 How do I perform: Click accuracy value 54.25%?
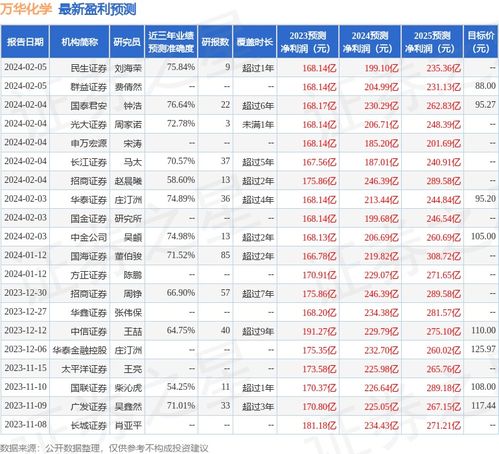[181, 387]
